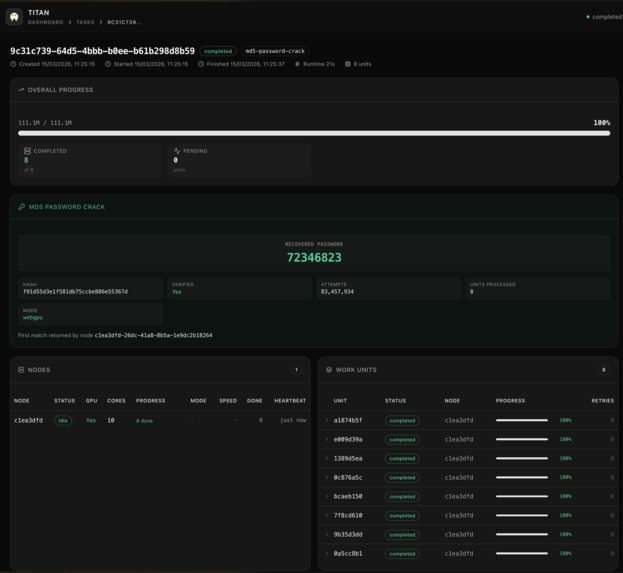The height and width of the screenshot is (573, 623).
Task: Click the completed status indicator at top right
Action: click(604, 17)
